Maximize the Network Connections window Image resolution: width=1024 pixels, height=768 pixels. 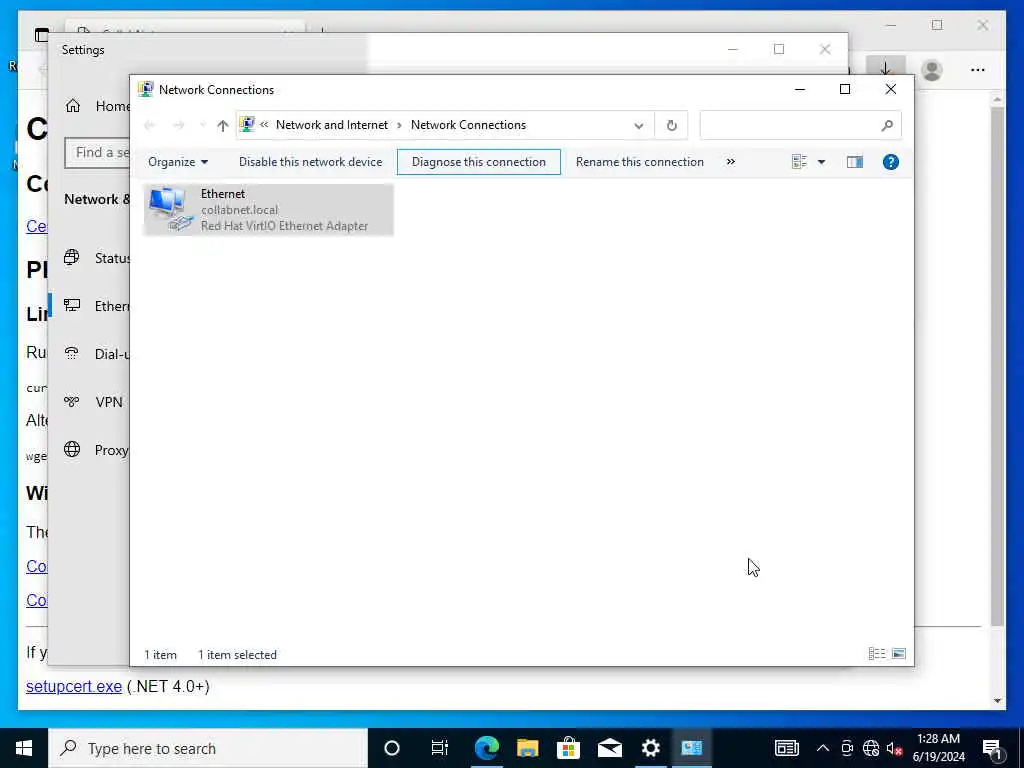point(844,89)
